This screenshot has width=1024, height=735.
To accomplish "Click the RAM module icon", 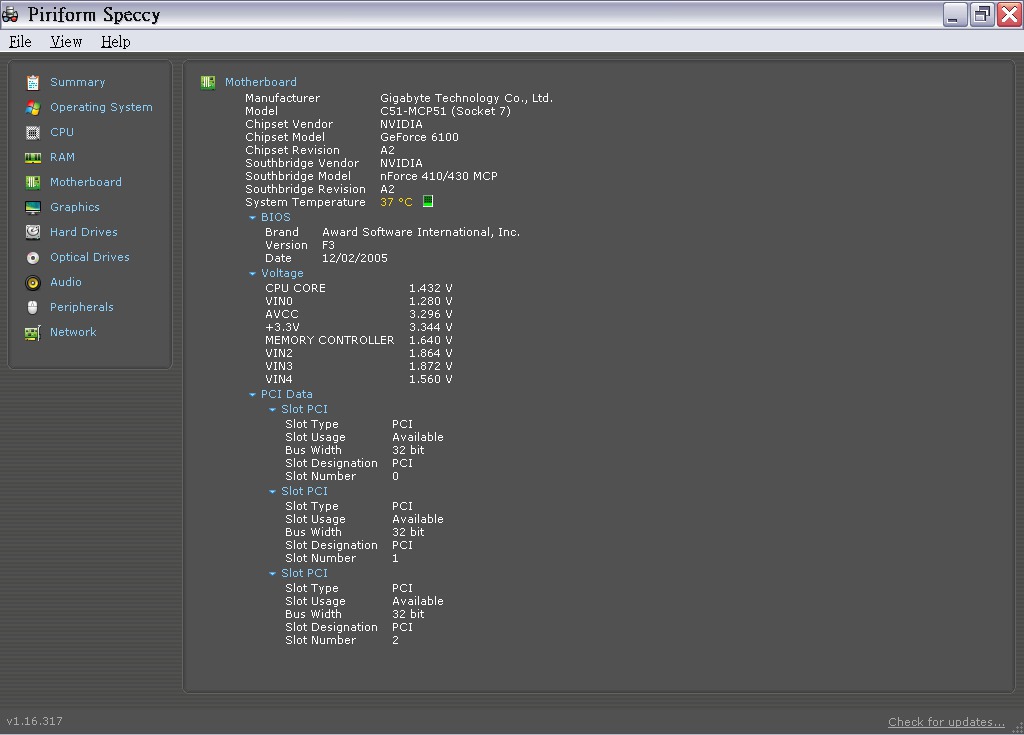I will click(33, 158).
